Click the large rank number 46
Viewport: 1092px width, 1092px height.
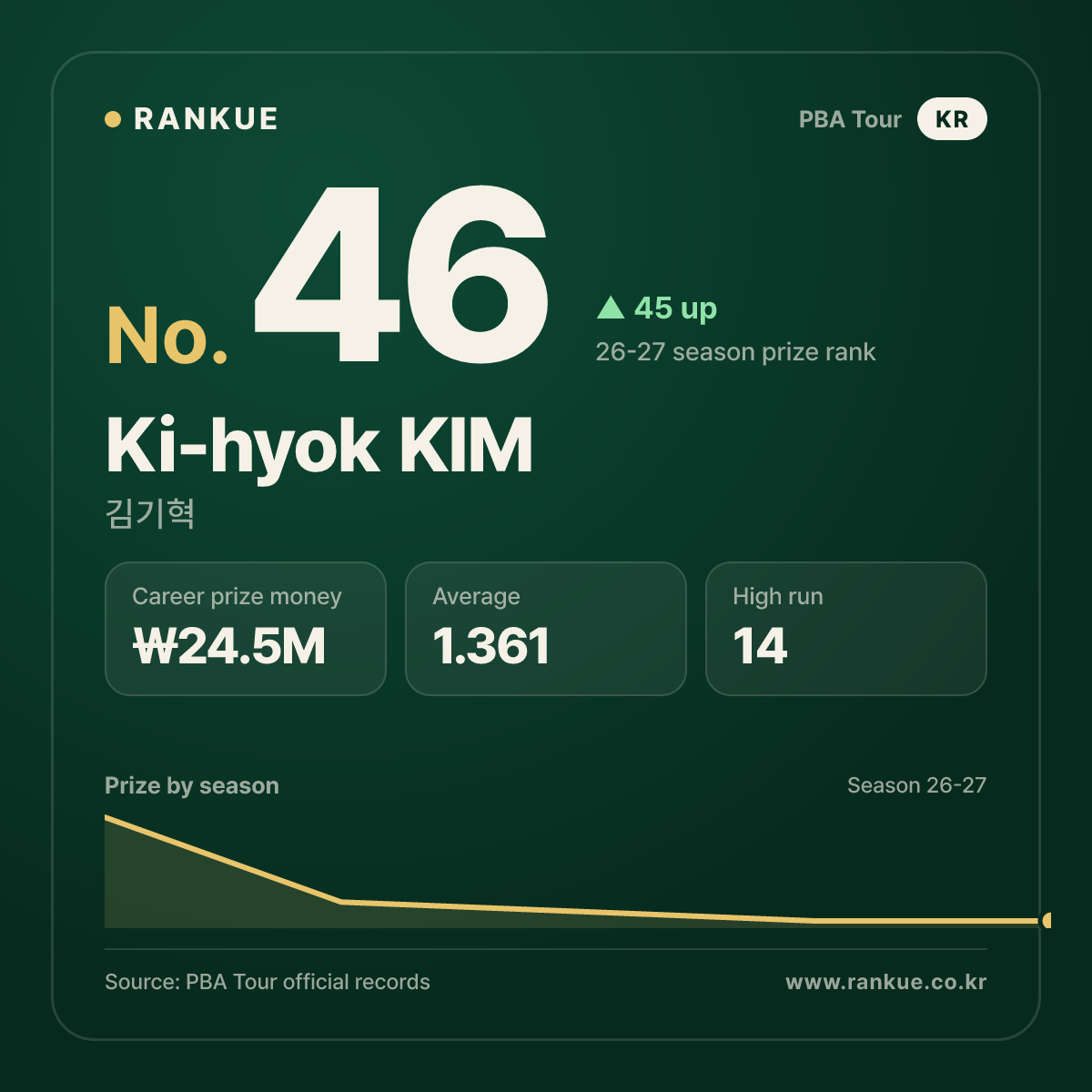401,274
